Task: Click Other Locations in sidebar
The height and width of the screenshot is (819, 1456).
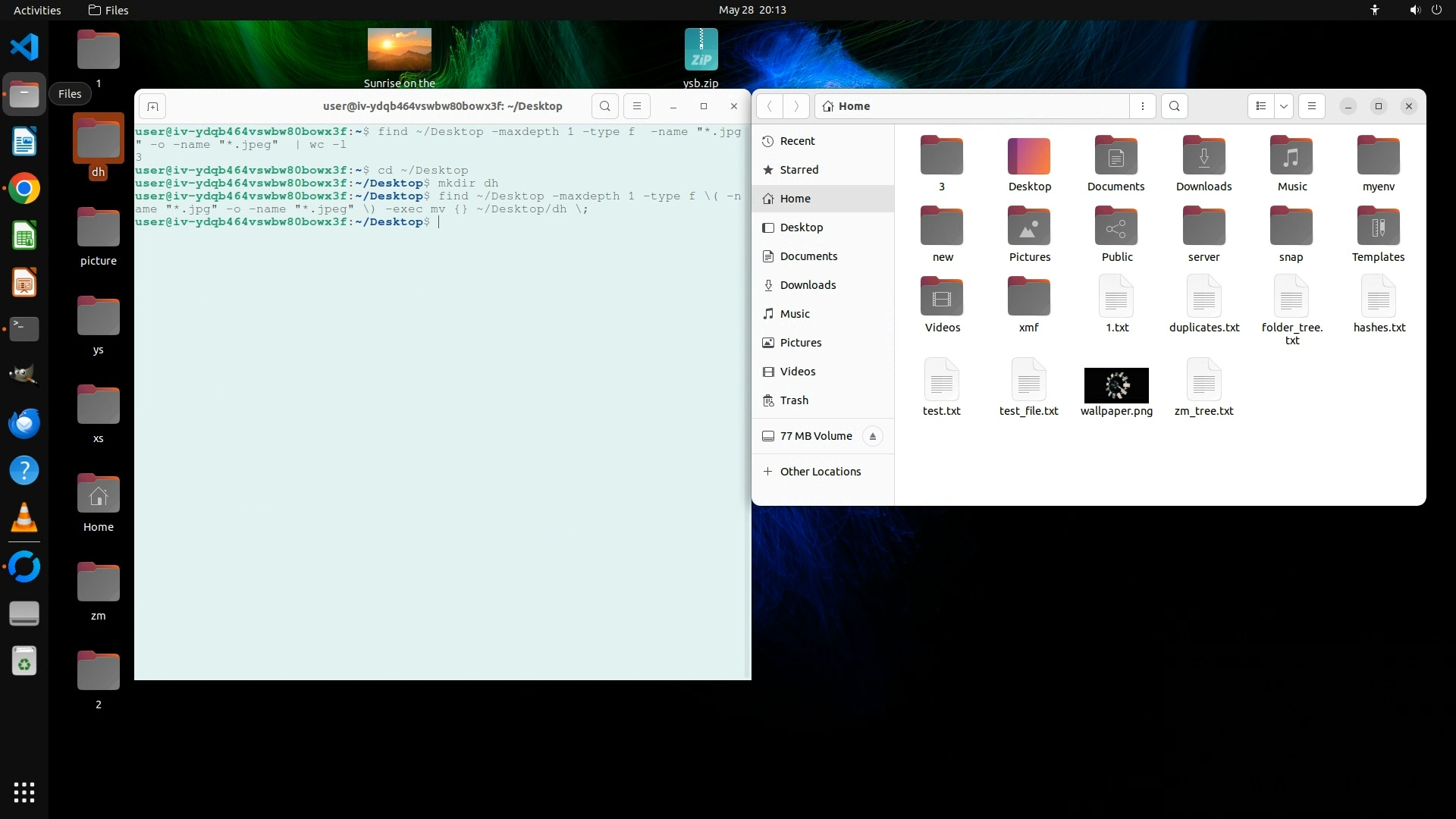Action: [820, 472]
